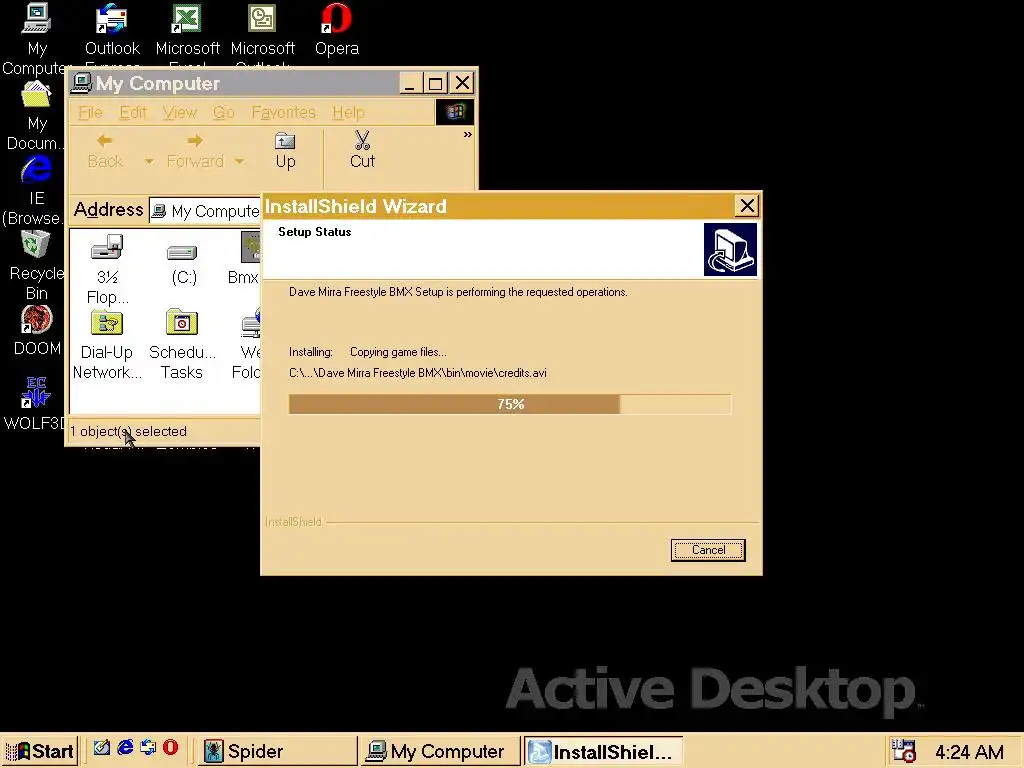This screenshot has width=1024, height=768.
Task: Cancel the Dave Mirra BMX installation
Action: [x=708, y=550]
